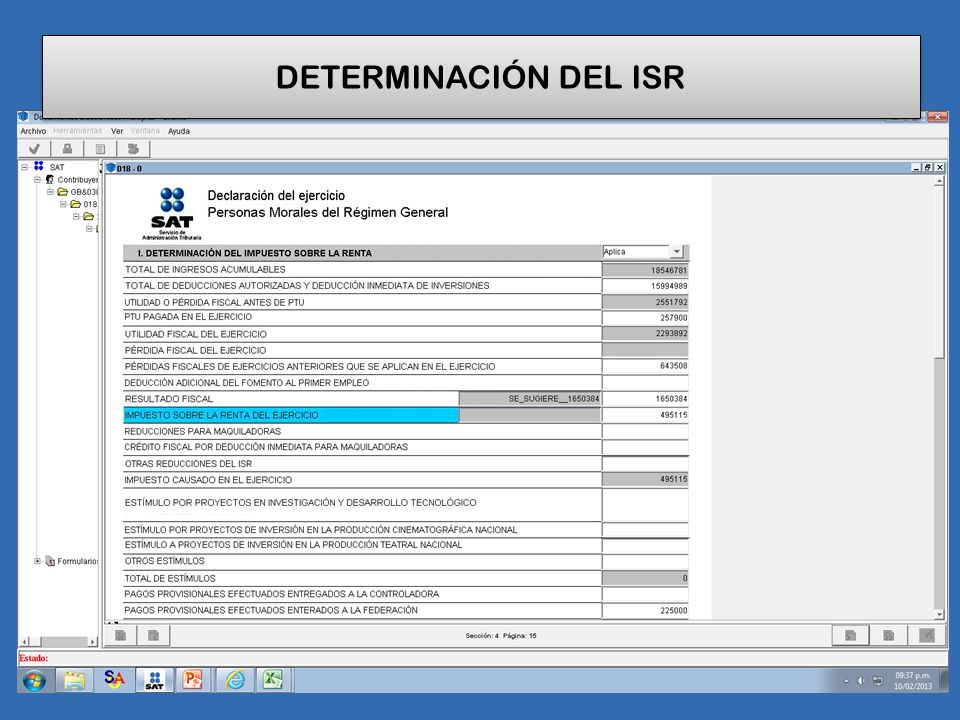Click the last bottom-right form navigation icon
The width and height of the screenshot is (960, 720).
(927, 636)
